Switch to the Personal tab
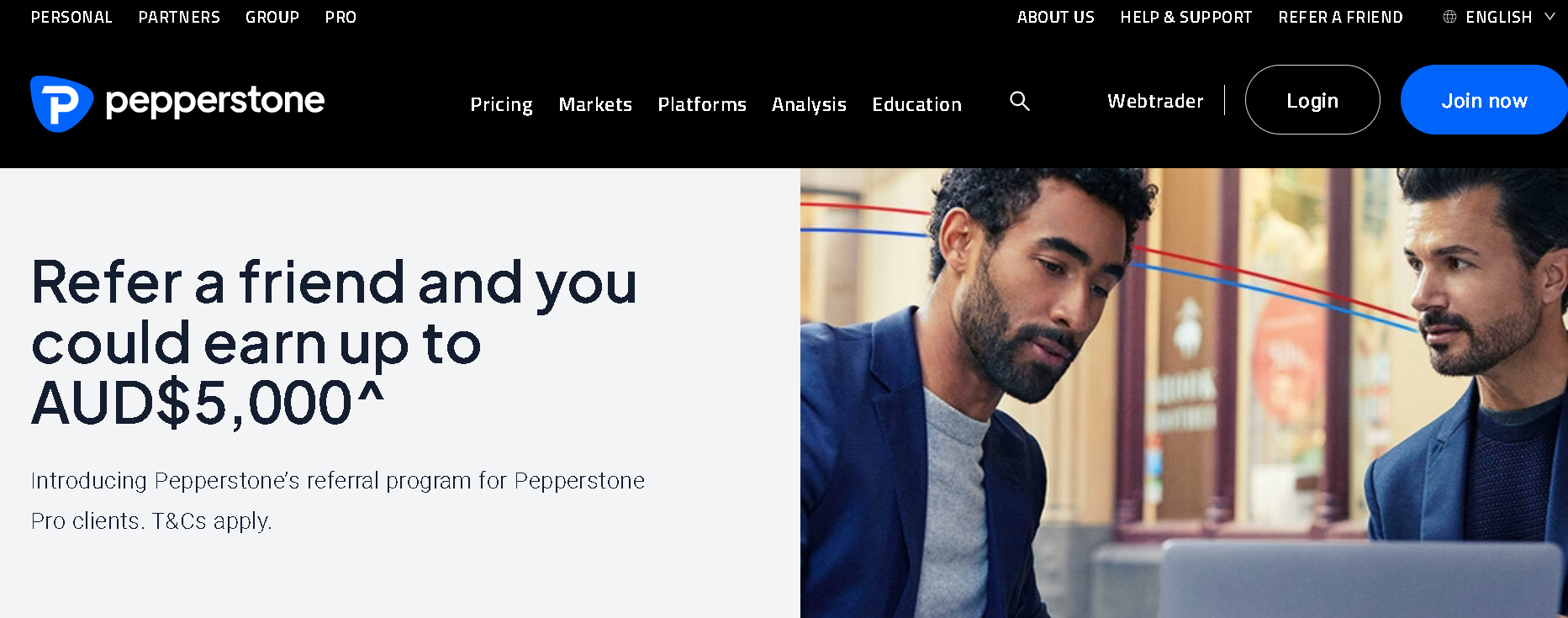The width and height of the screenshot is (1568, 618). tap(71, 17)
